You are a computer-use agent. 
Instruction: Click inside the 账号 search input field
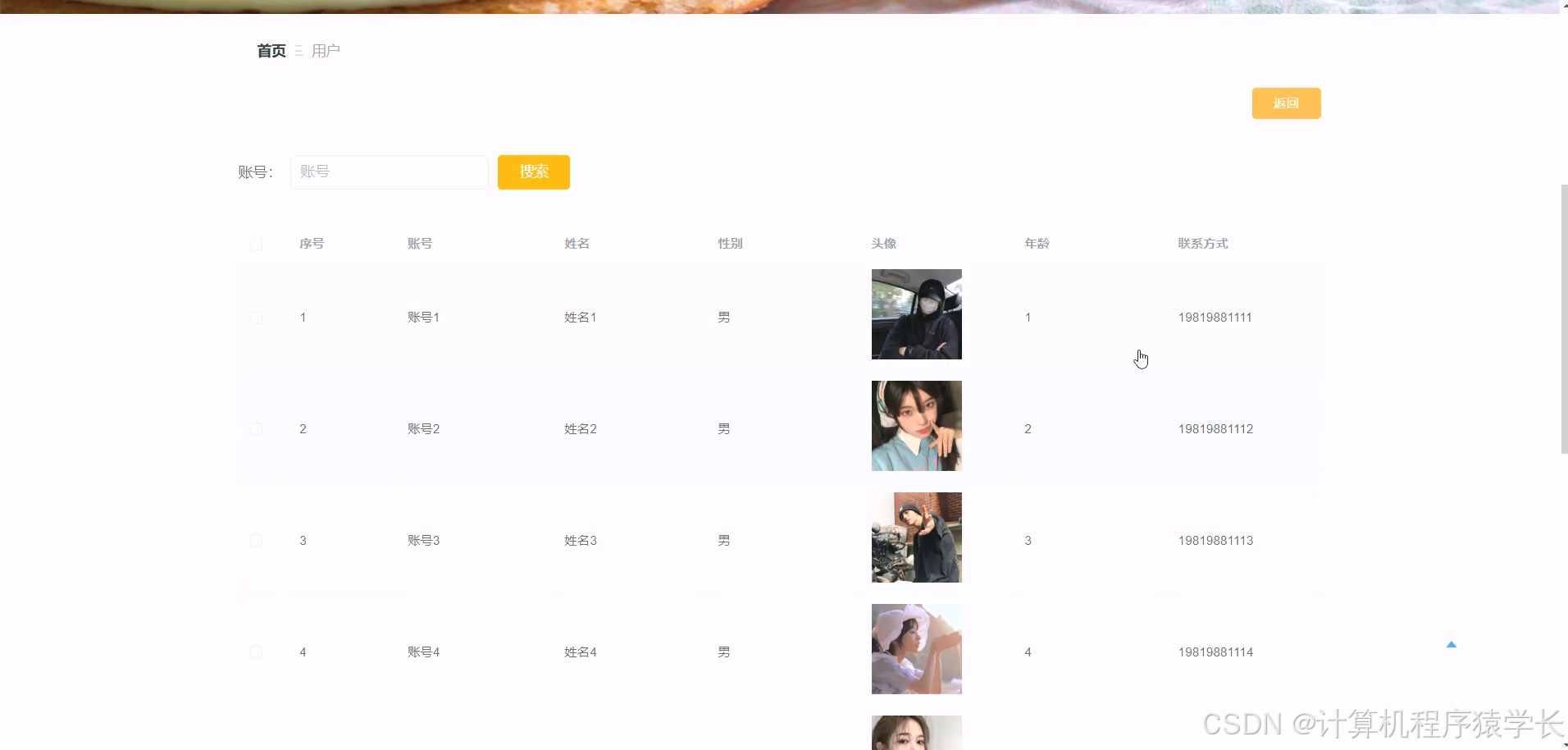tap(389, 171)
